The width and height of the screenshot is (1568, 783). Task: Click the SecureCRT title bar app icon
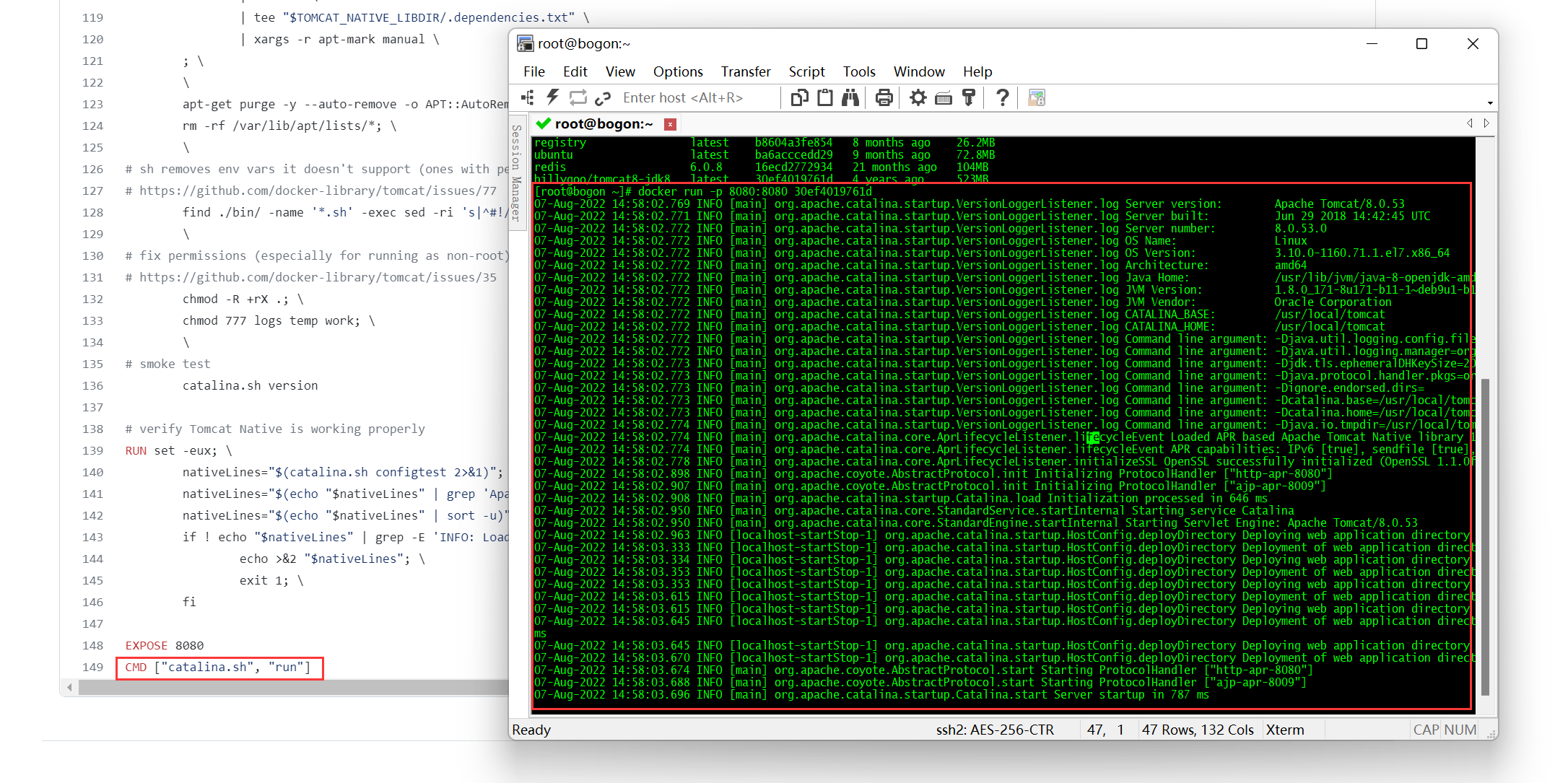[525, 43]
